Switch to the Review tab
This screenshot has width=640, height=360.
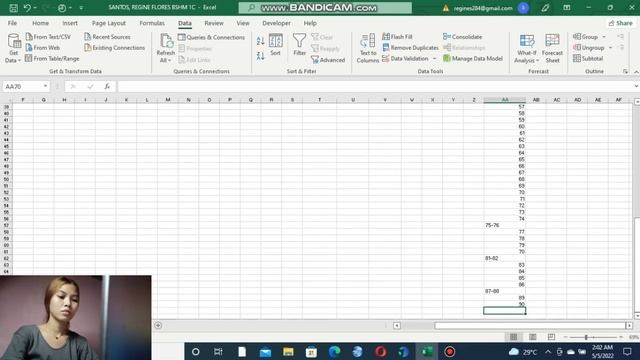pyautogui.click(x=214, y=23)
